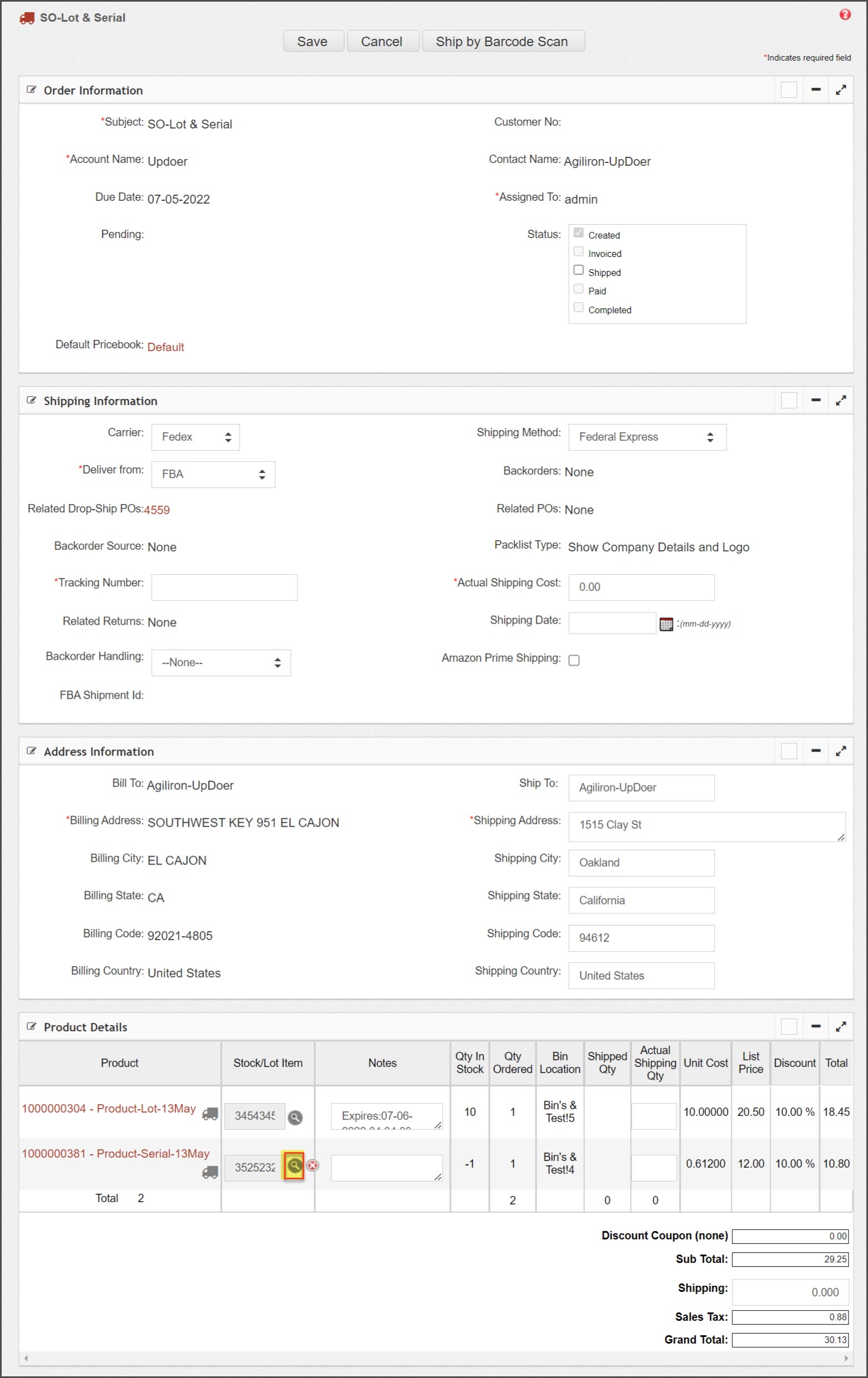The width and height of the screenshot is (868, 1378).
Task: Click the Grand Total field showing 30.13
Action: point(790,1340)
